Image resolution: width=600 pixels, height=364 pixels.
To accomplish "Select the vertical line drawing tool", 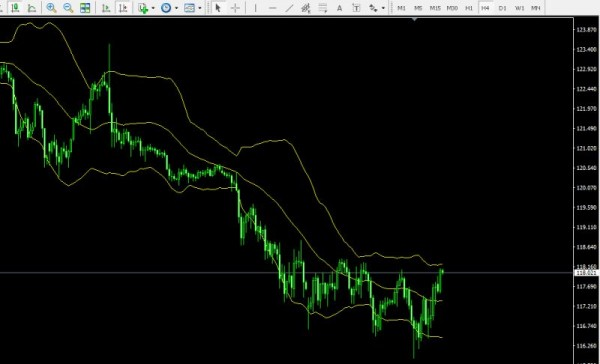I will pos(255,8).
